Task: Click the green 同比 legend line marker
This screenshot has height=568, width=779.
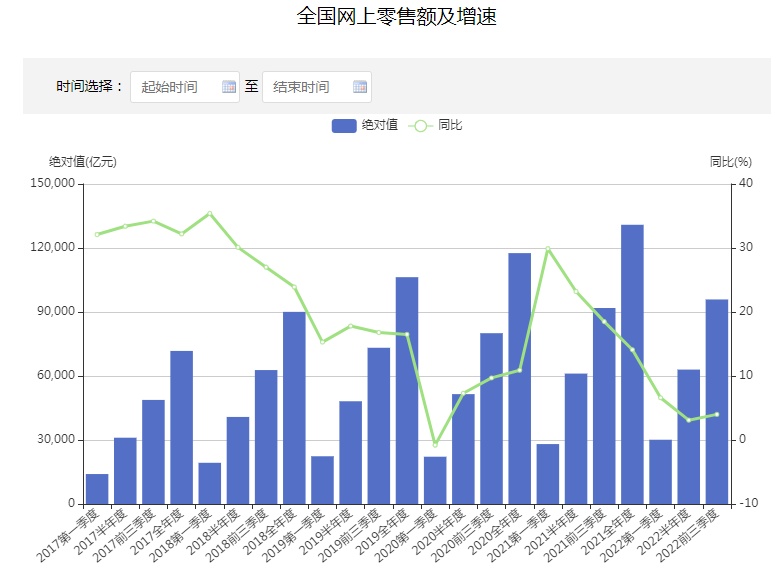Action: point(420,125)
